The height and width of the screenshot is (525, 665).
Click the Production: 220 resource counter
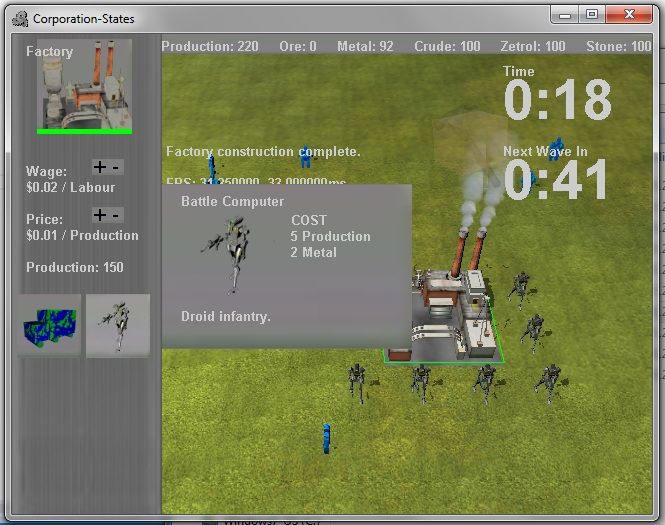point(209,46)
